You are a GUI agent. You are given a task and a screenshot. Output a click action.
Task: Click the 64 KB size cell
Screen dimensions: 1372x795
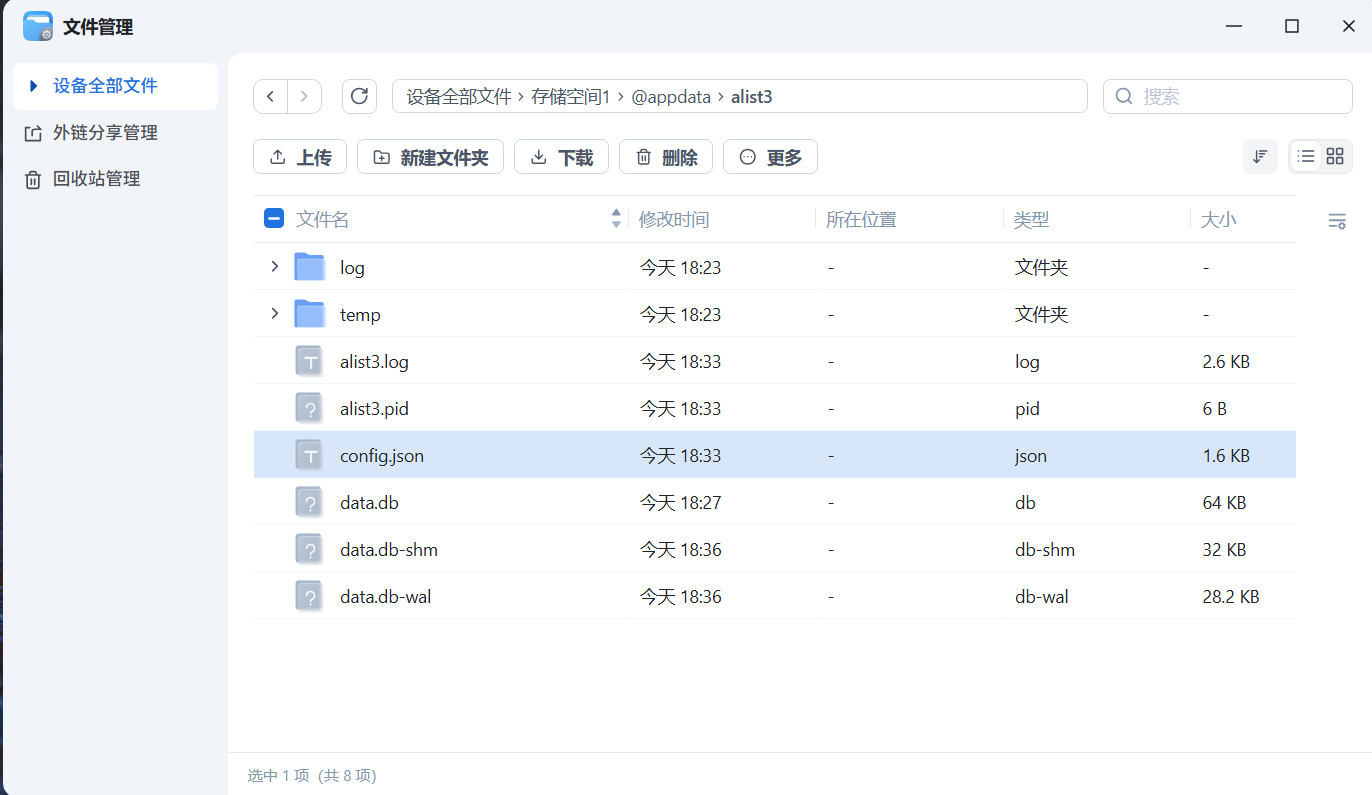1224,503
